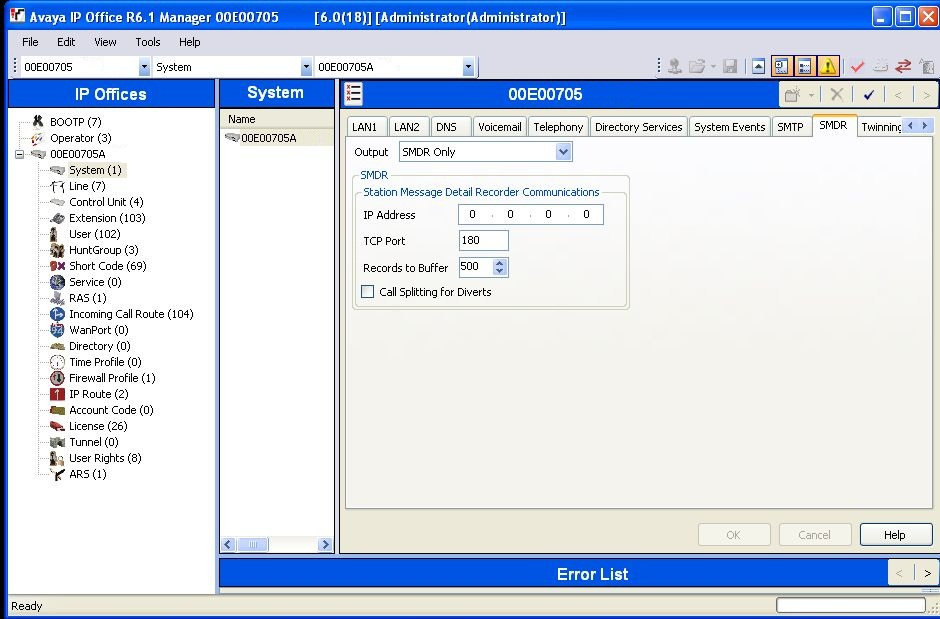Image resolution: width=940 pixels, height=619 pixels.
Task: Click the delete record X icon
Action: [x=837, y=95]
